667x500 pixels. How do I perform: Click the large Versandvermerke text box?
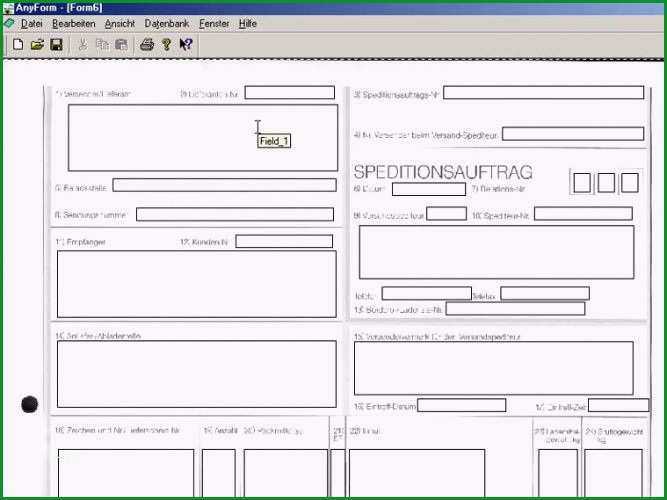point(493,368)
